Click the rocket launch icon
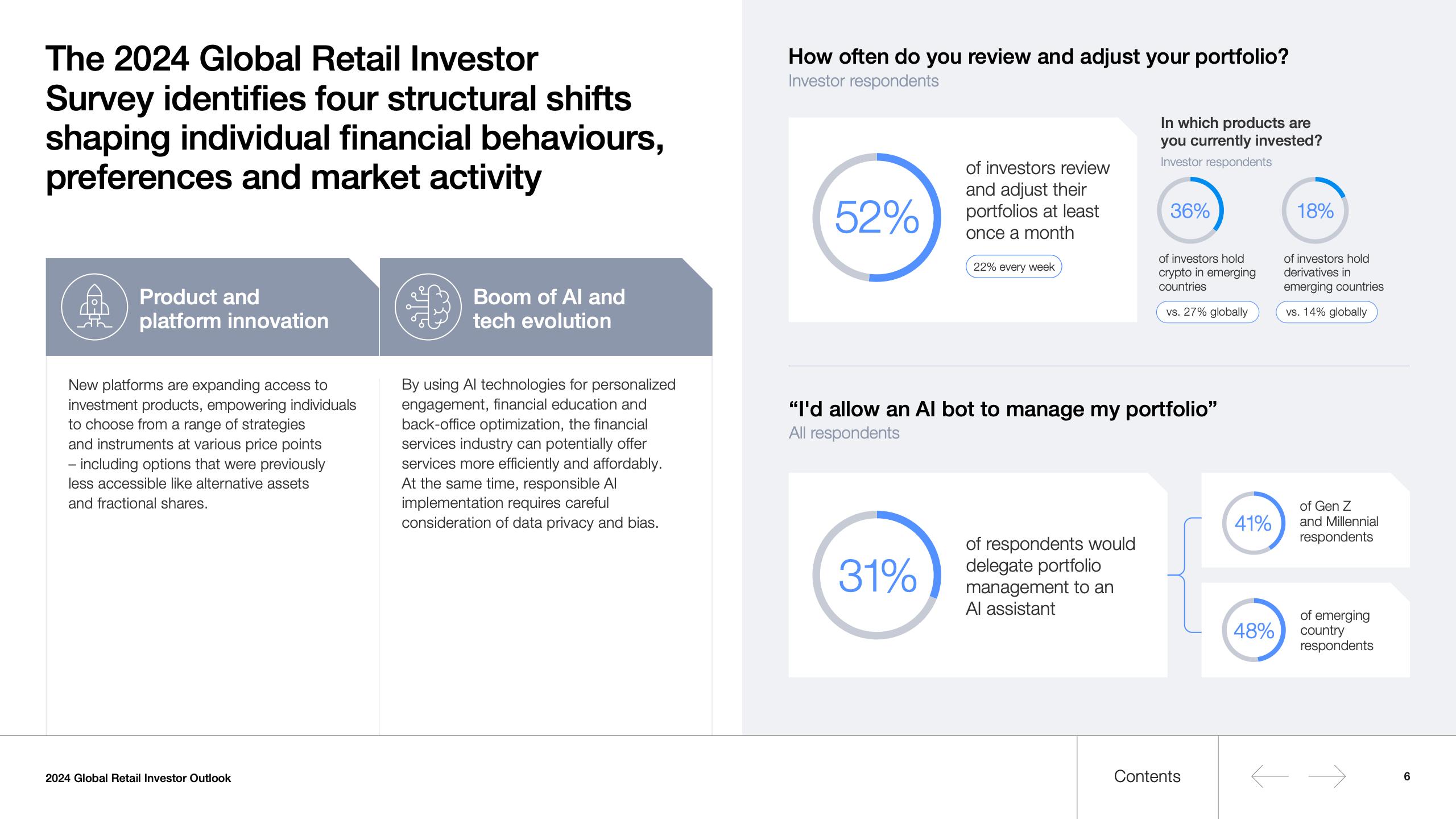This screenshot has width=1456, height=819. click(x=94, y=307)
